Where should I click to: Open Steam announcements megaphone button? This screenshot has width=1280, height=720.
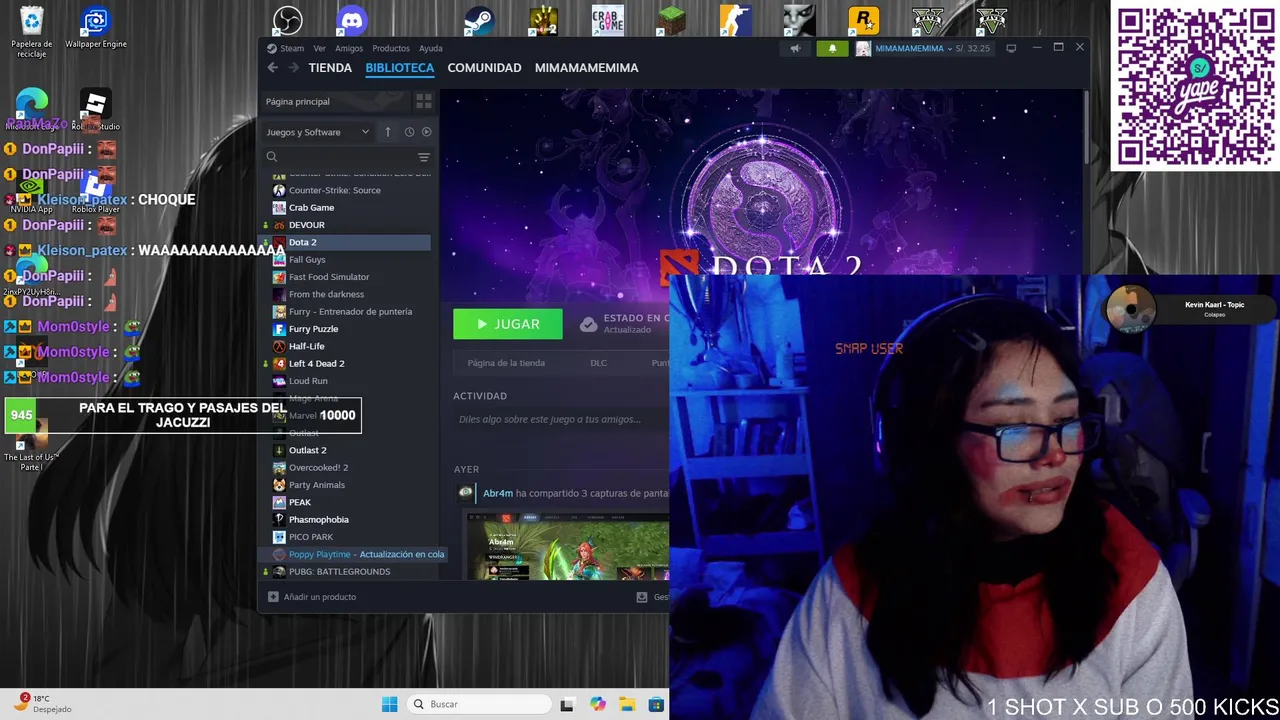(795, 48)
